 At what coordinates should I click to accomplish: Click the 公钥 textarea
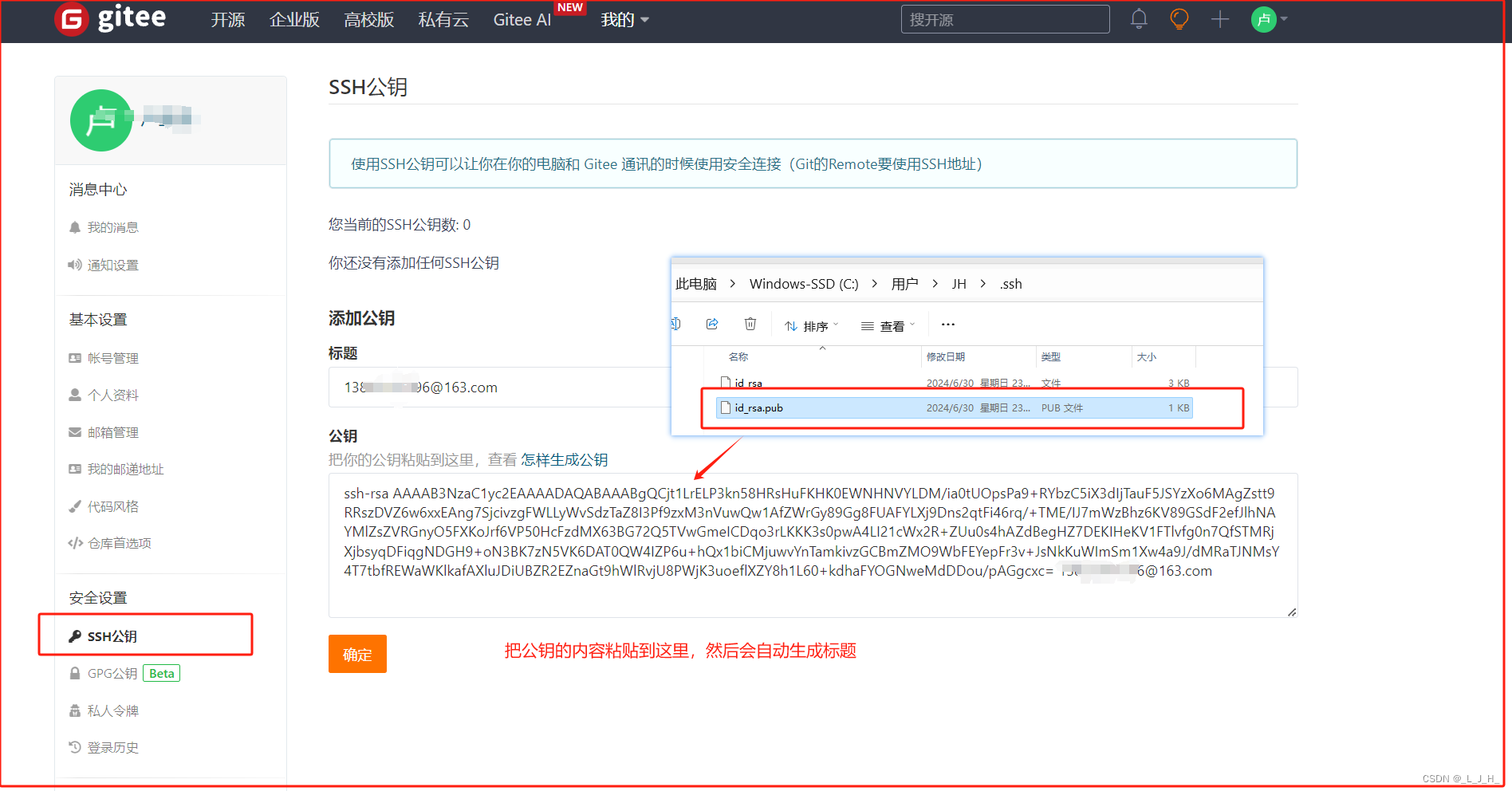tap(813, 545)
